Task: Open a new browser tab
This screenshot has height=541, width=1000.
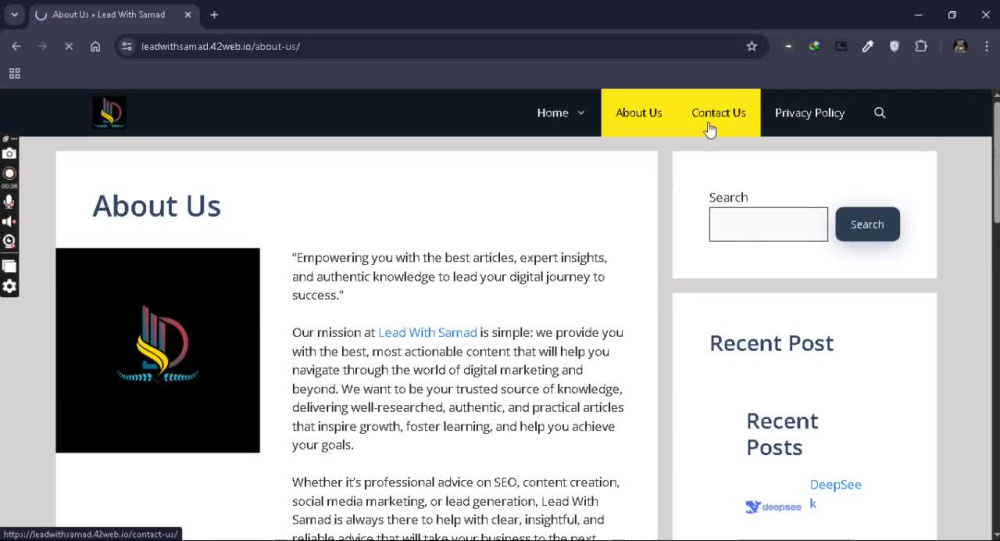Action: [x=214, y=14]
